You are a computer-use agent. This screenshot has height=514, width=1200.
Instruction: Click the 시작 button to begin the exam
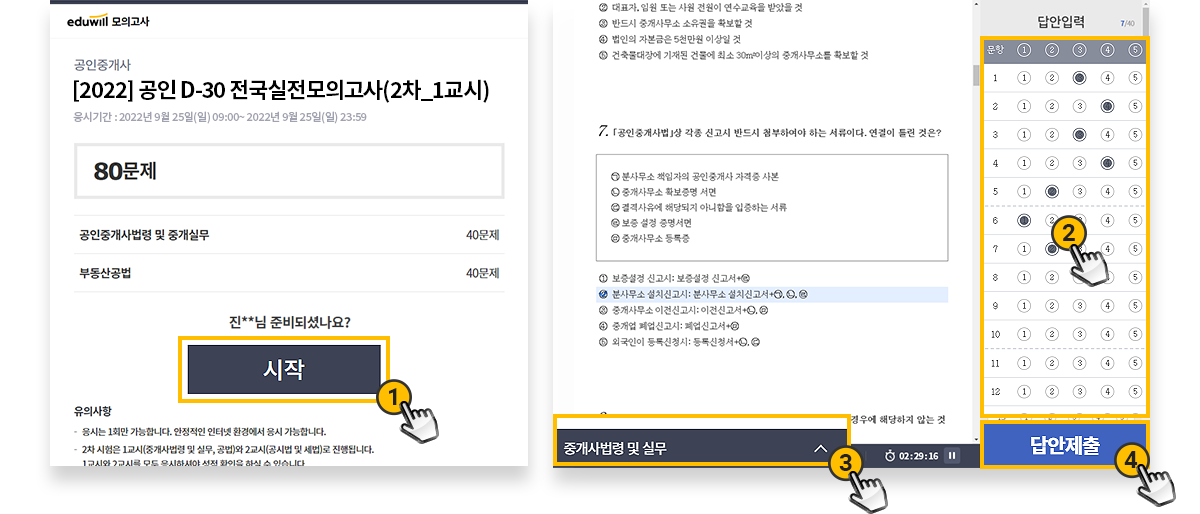pyautogui.click(x=283, y=369)
